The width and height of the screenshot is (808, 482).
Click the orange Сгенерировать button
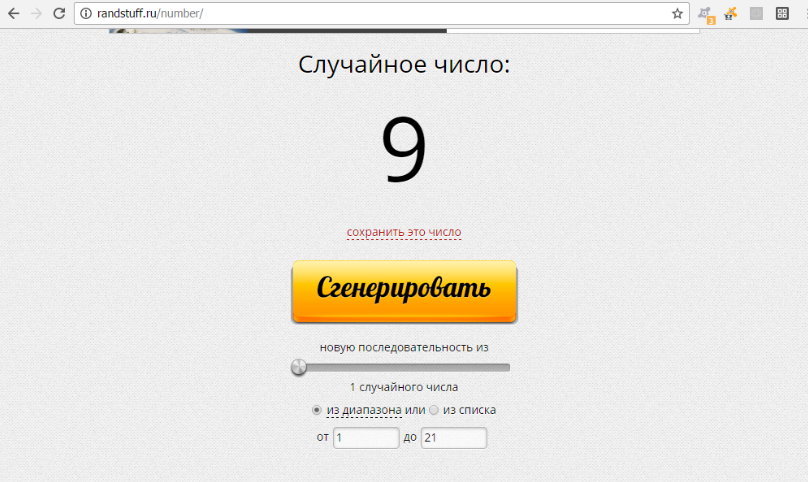[x=405, y=292]
